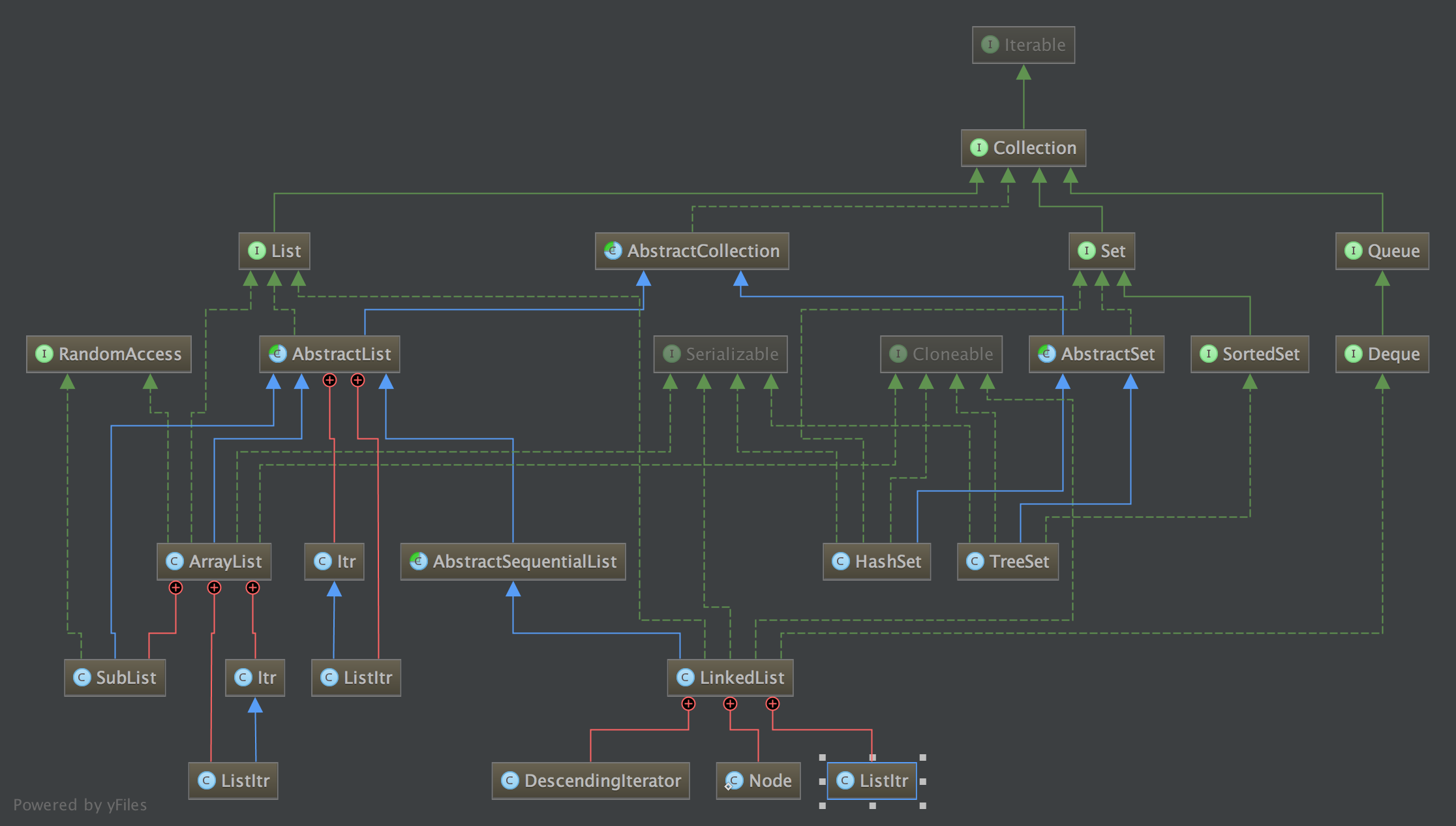Select the Itr inner class of AbstractList
1456x826 pixels.
click(334, 562)
